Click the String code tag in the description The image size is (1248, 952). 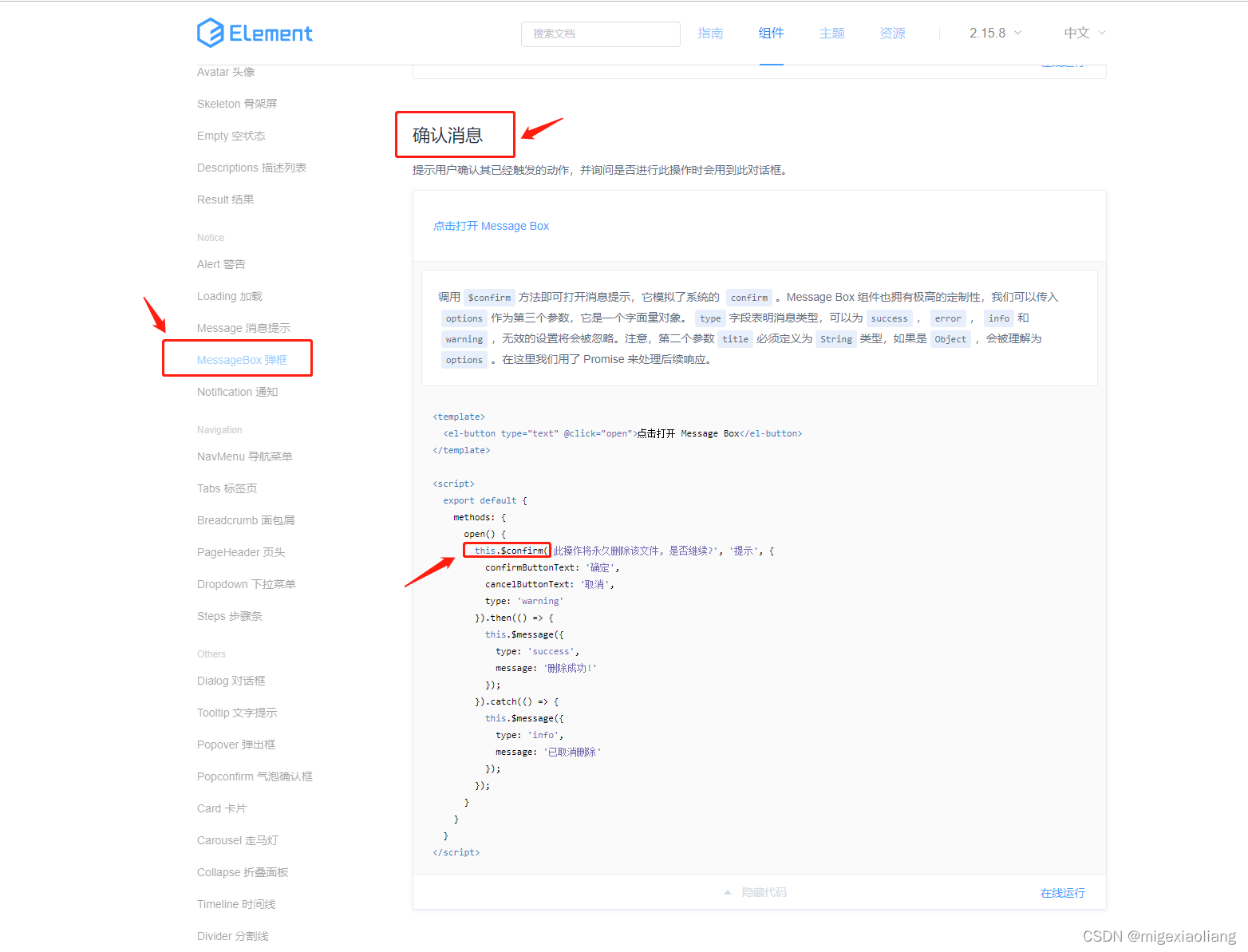click(835, 339)
